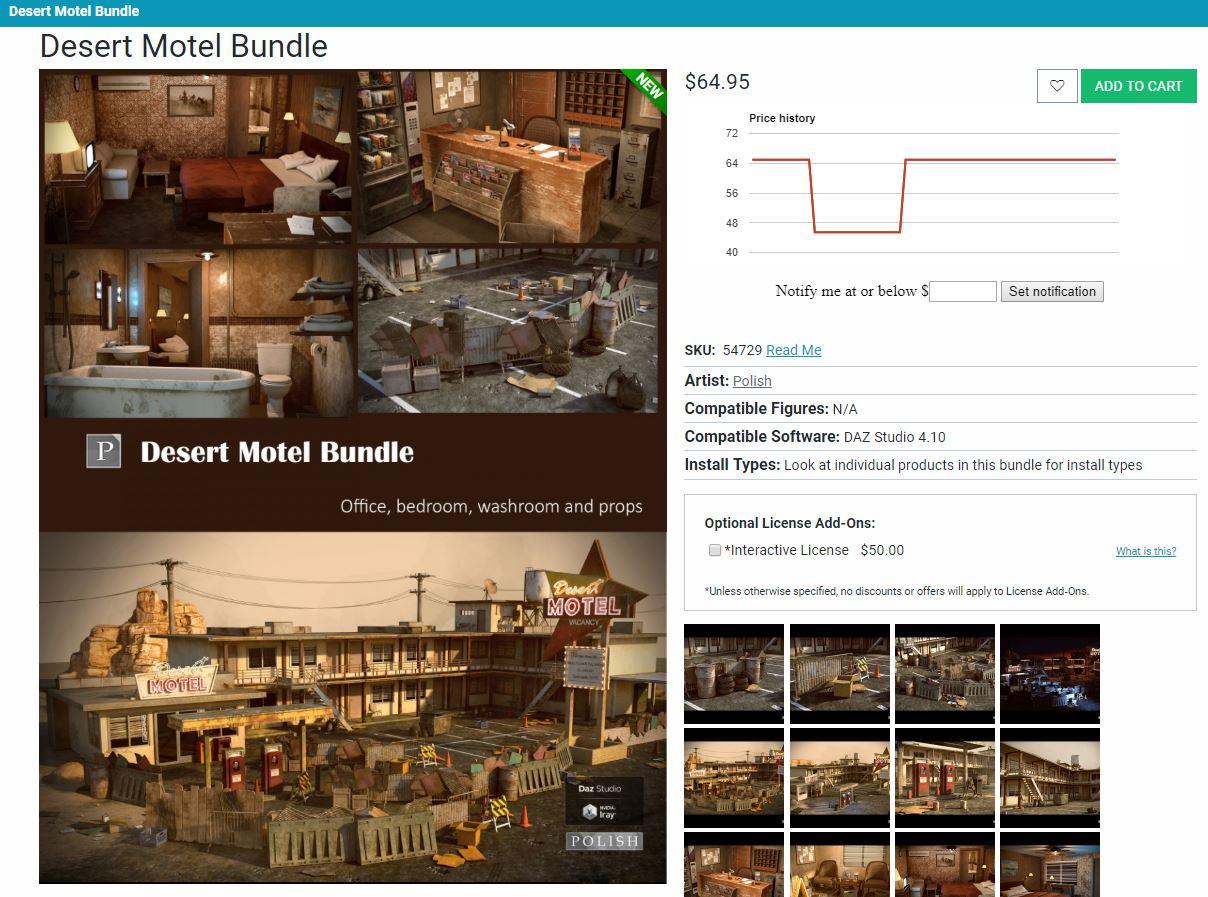Open the Read Me link
The height and width of the screenshot is (897, 1208).
(x=793, y=350)
